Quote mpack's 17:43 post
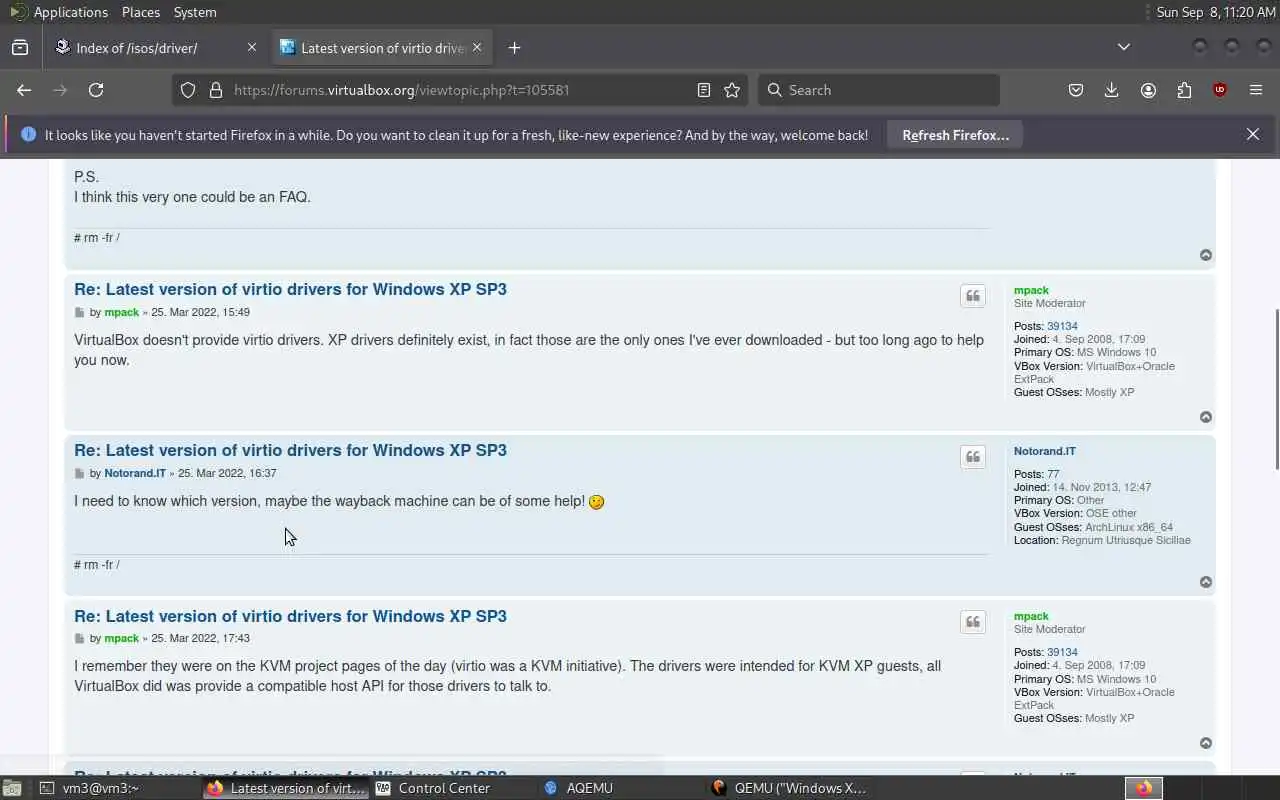1280x800 pixels. [973, 622]
